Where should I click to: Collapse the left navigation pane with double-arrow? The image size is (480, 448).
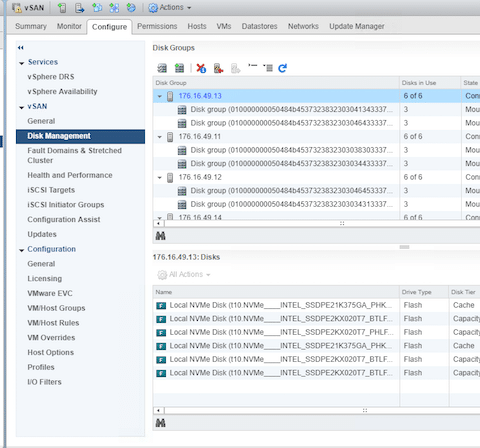(21, 48)
